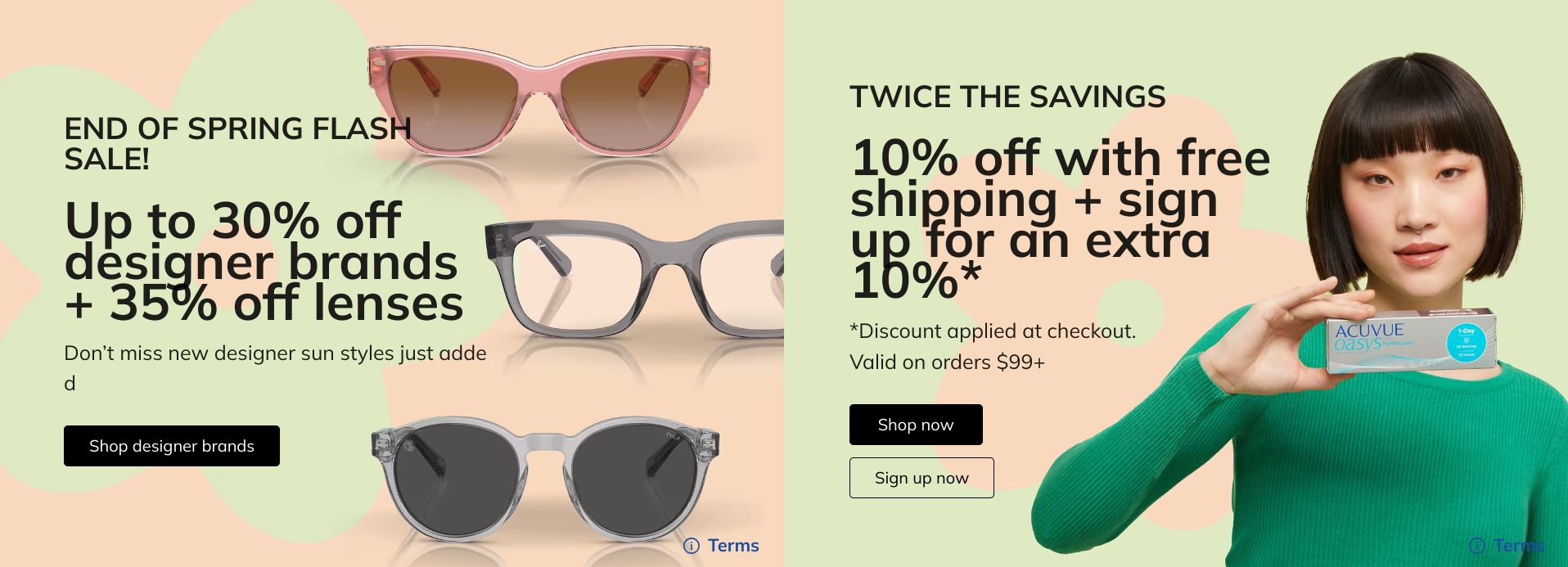This screenshot has height=567, width=1568.
Task: Click info icon beside savings banner Terms
Action: tap(1477, 546)
